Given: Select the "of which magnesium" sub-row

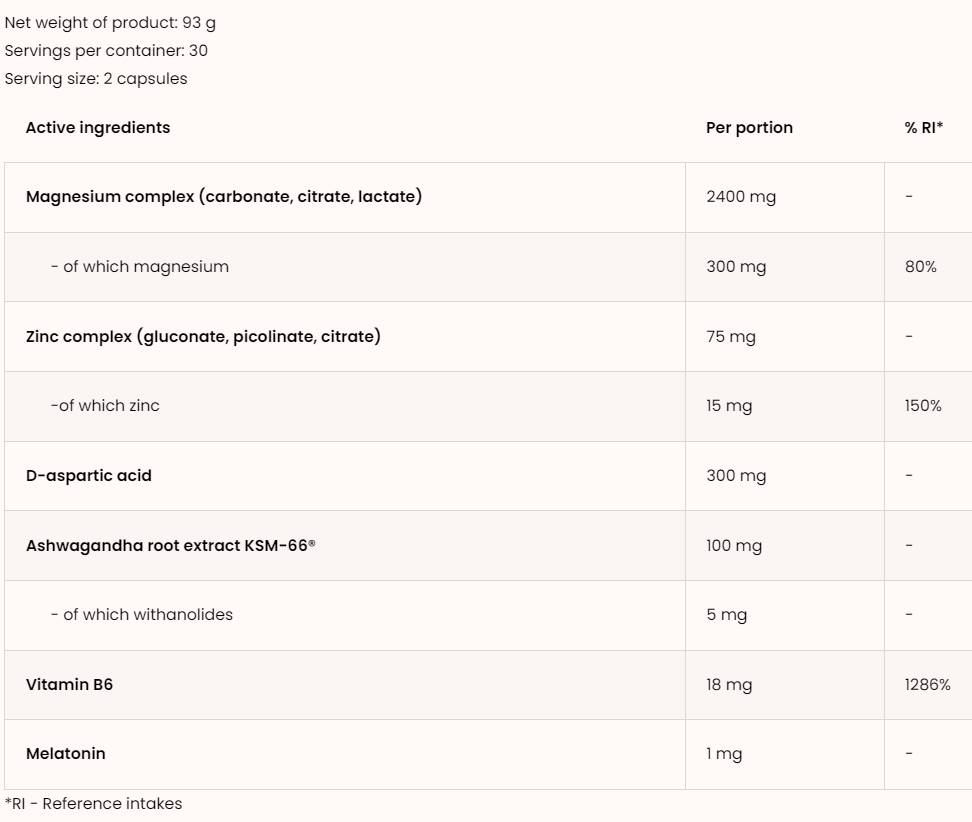Looking at the screenshot, I should click(140, 266).
